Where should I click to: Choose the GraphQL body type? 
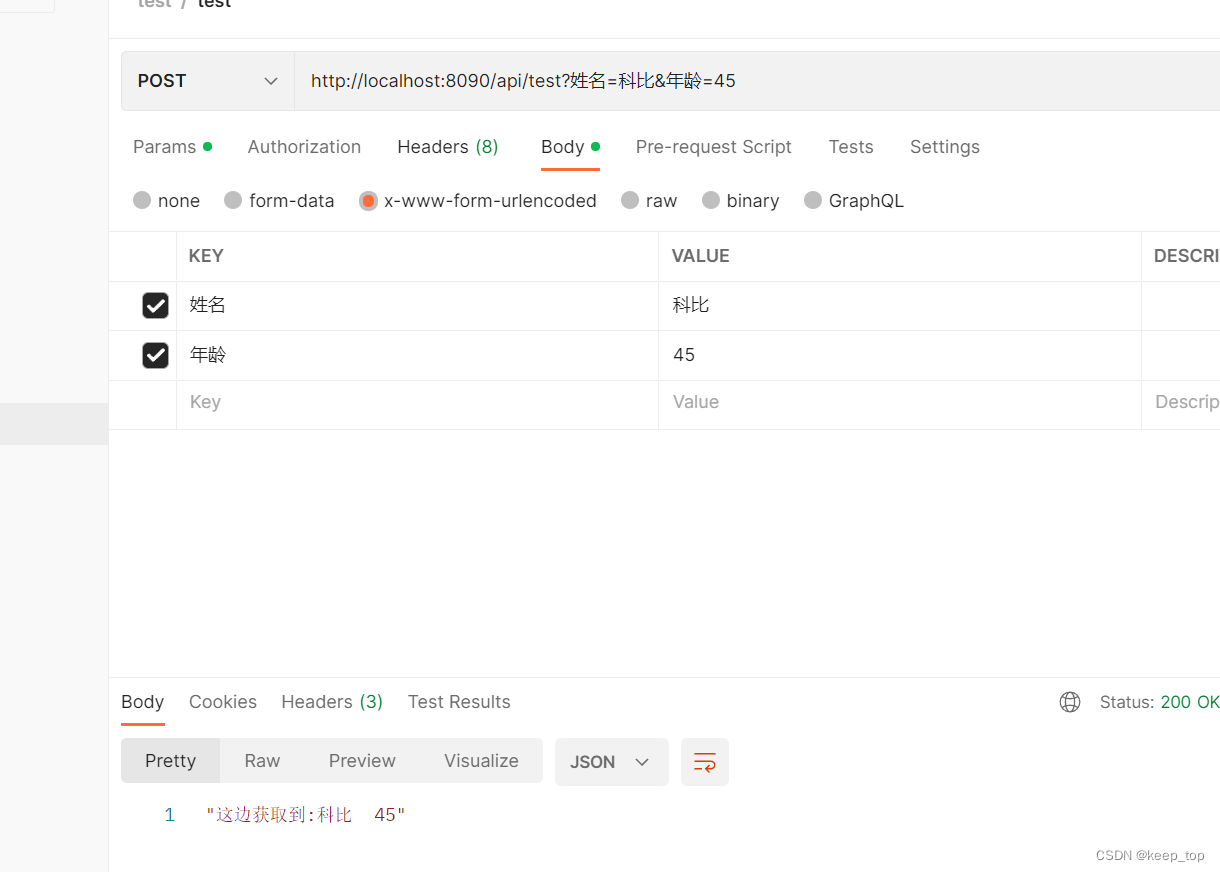pos(854,200)
